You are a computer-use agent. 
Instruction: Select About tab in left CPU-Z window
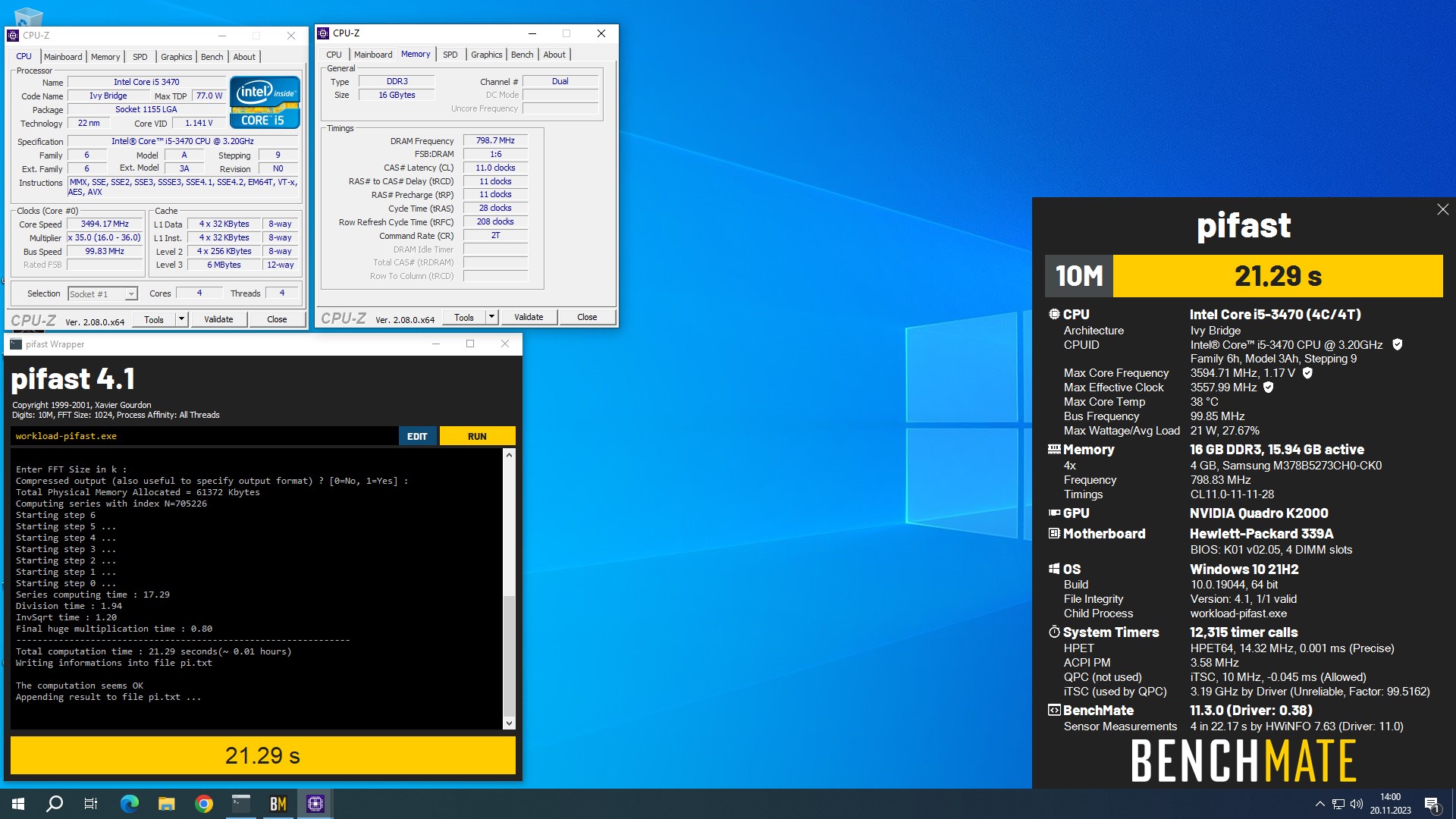point(244,57)
